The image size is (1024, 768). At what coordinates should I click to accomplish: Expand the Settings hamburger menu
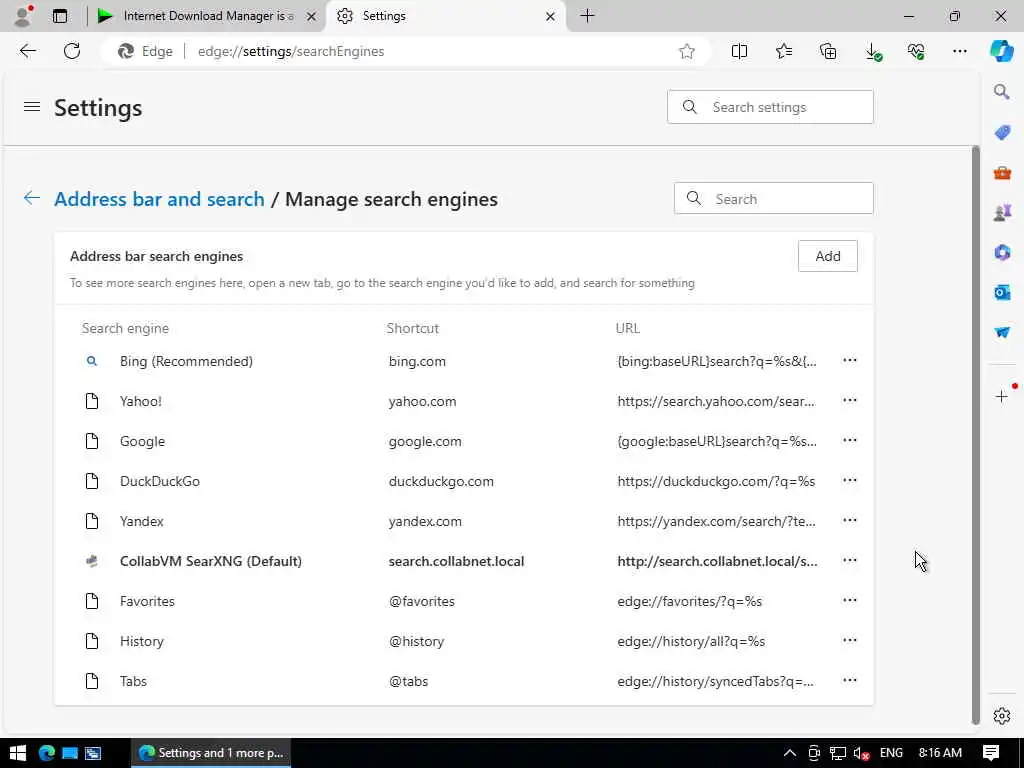click(32, 107)
